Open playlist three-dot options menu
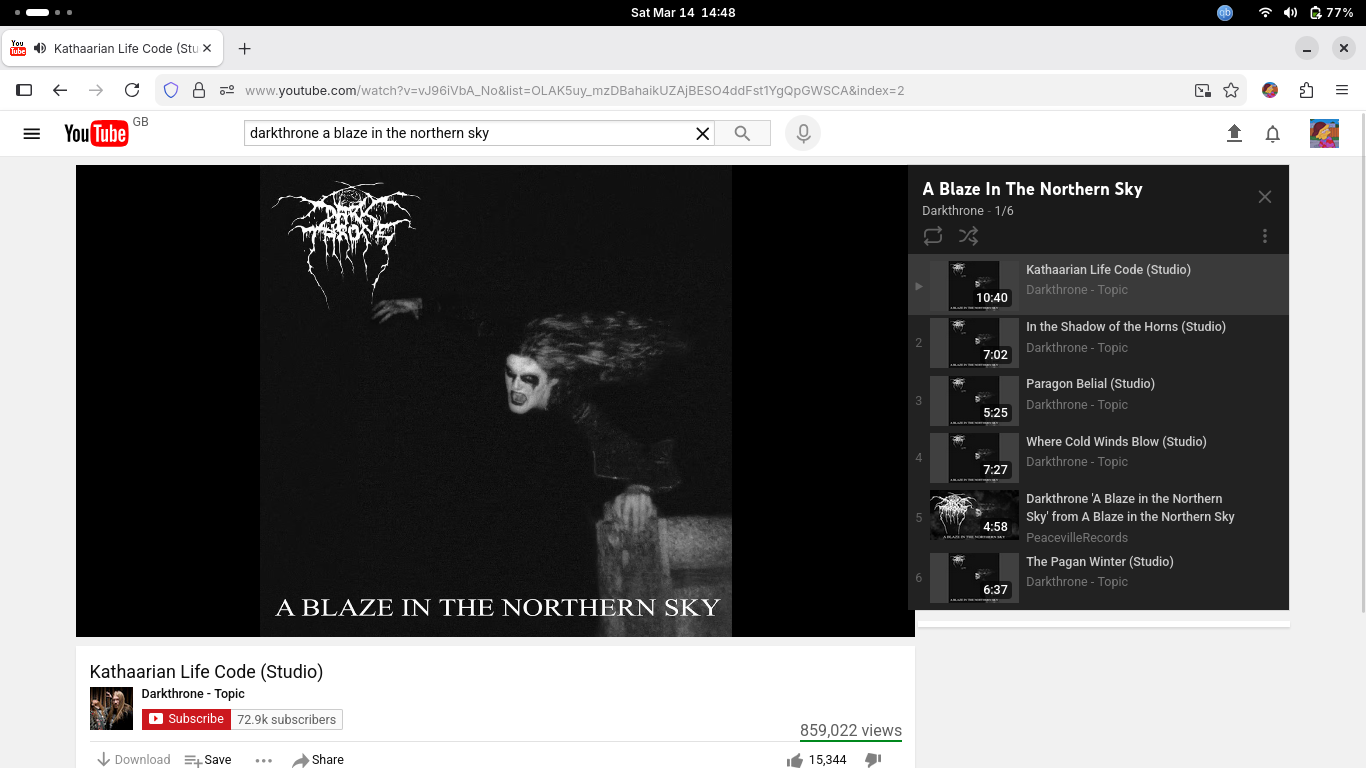 coord(1264,236)
